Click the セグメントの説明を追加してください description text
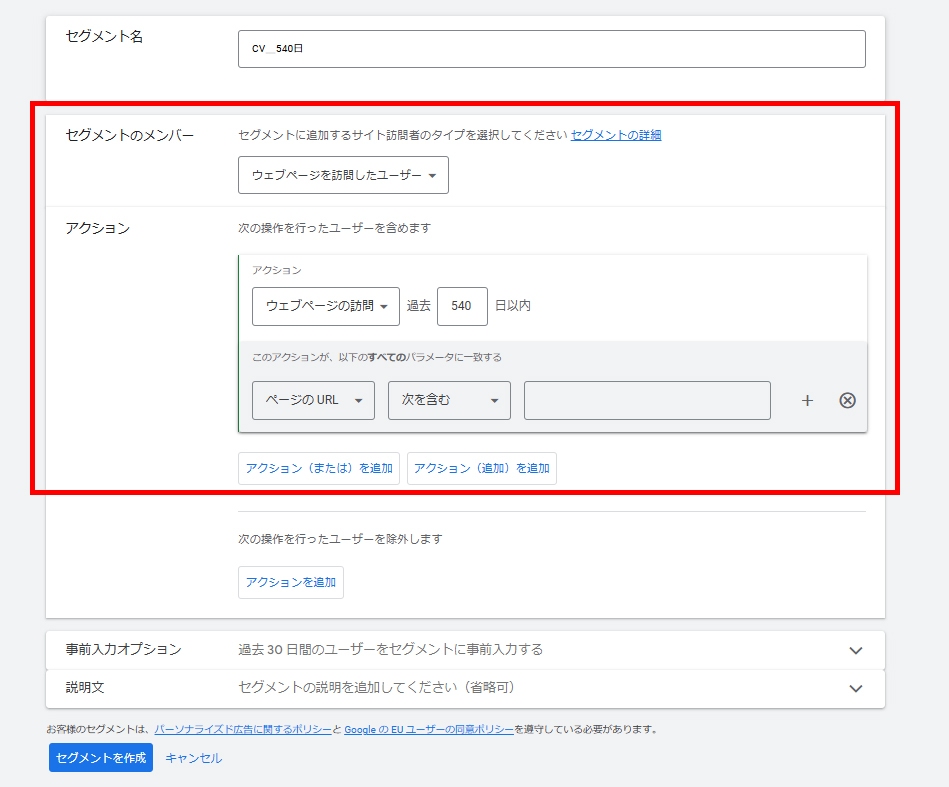The height and width of the screenshot is (787, 949). pos(376,688)
